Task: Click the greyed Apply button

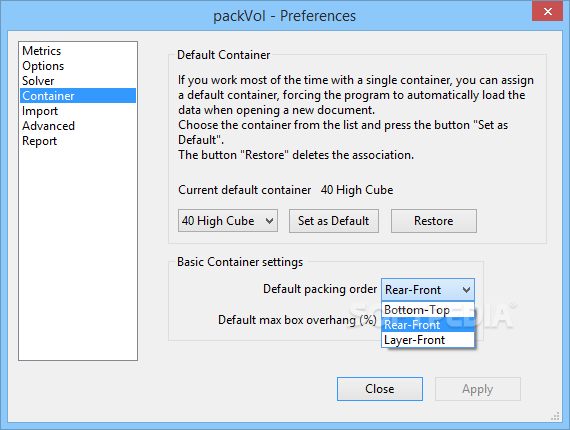Action: [478, 389]
